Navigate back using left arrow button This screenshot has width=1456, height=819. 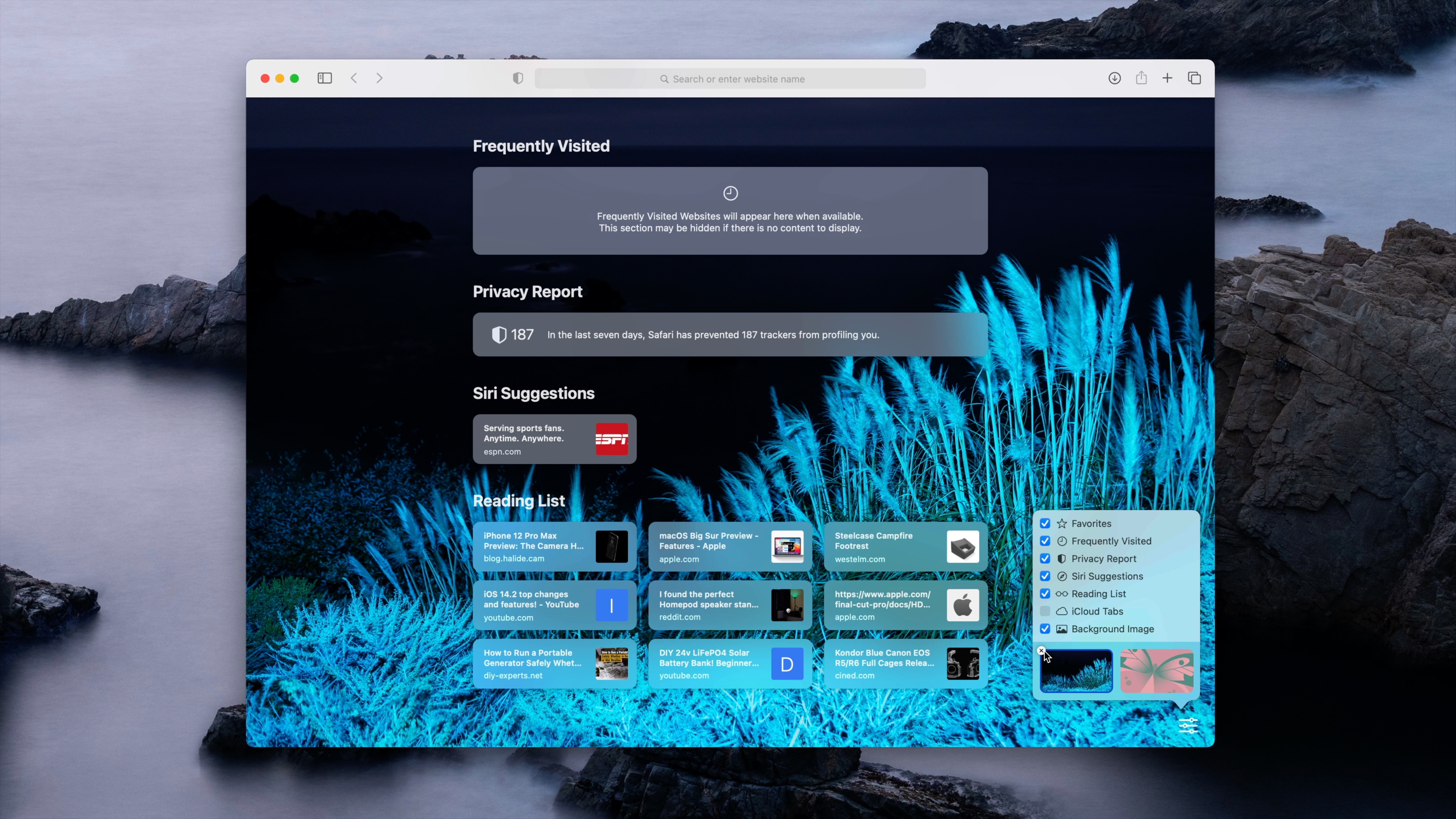pos(355,78)
